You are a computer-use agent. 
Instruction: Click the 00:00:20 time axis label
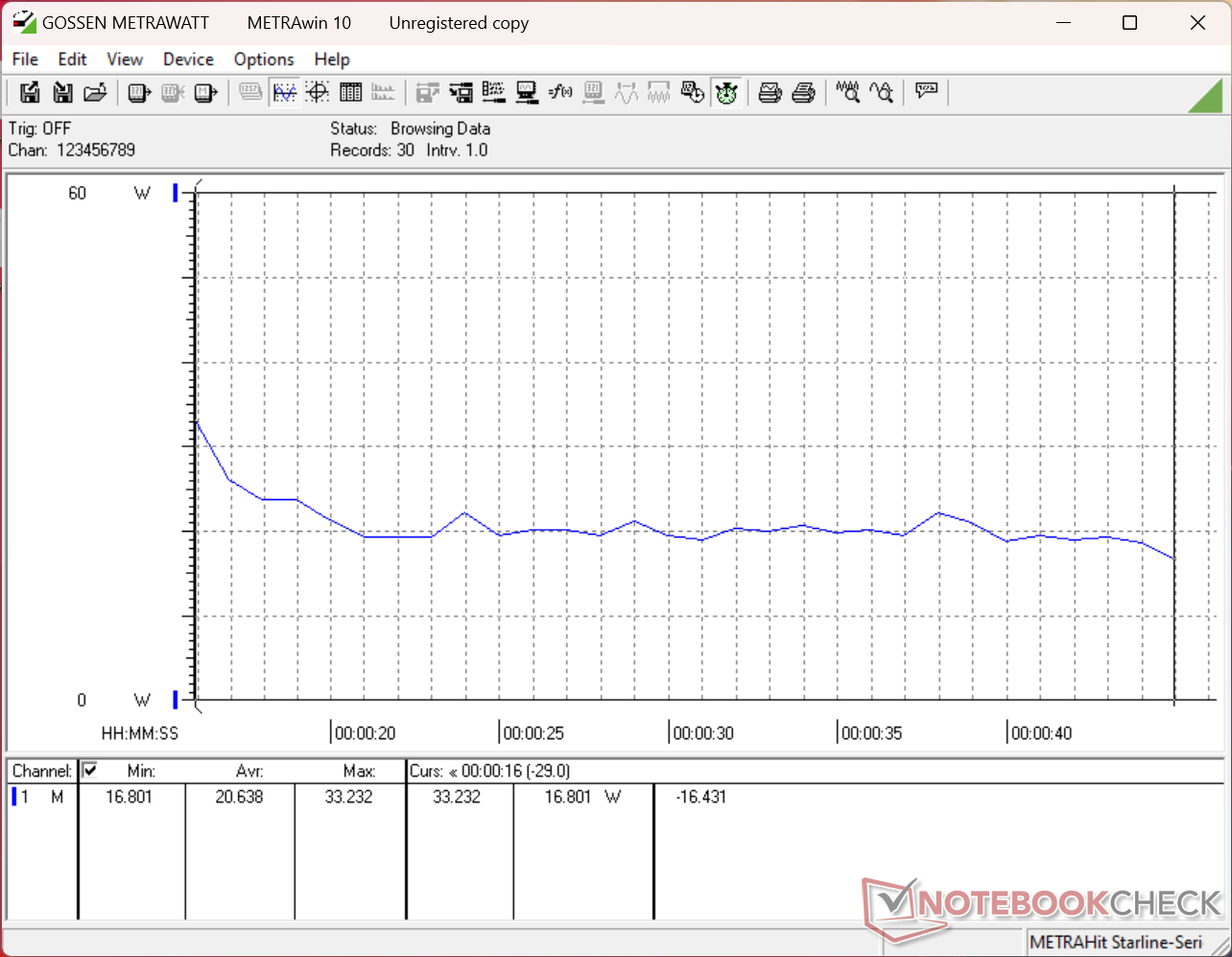[366, 733]
